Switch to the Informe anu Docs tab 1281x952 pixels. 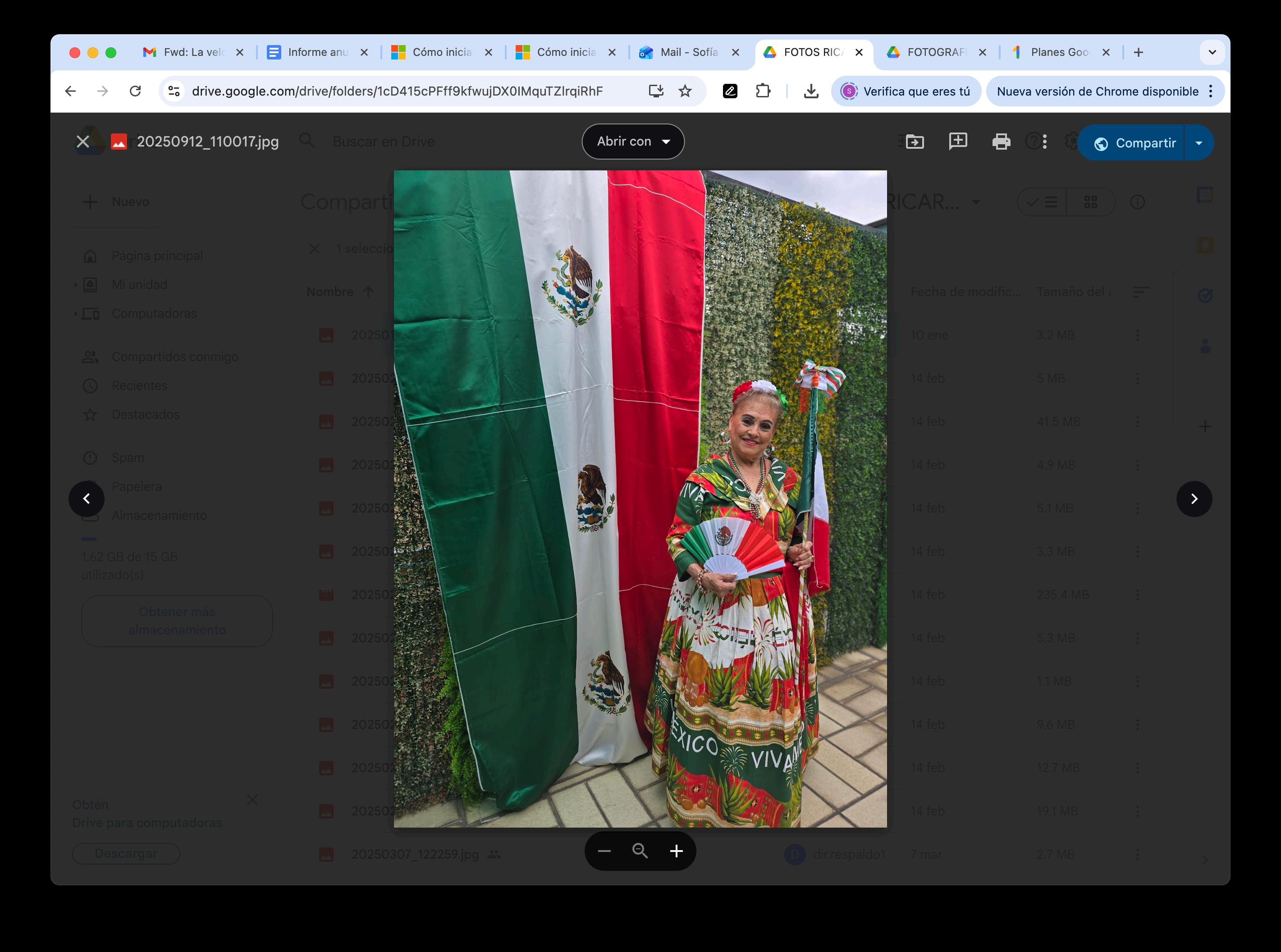pyautogui.click(x=317, y=52)
